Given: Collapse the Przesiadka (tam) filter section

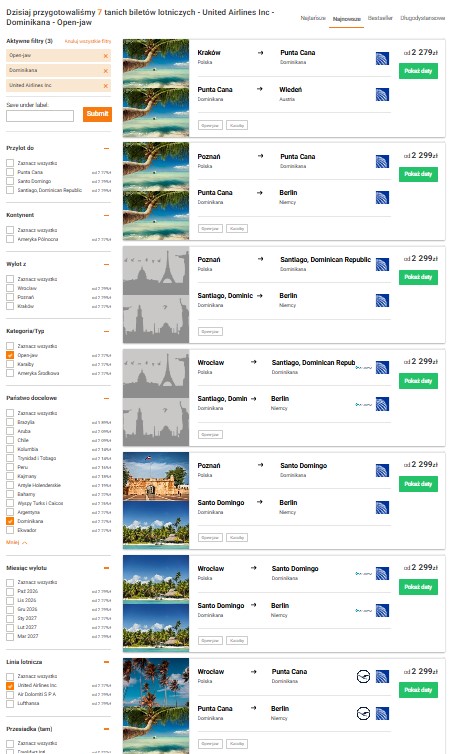Looking at the screenshot, I should [x=106, y=729].
